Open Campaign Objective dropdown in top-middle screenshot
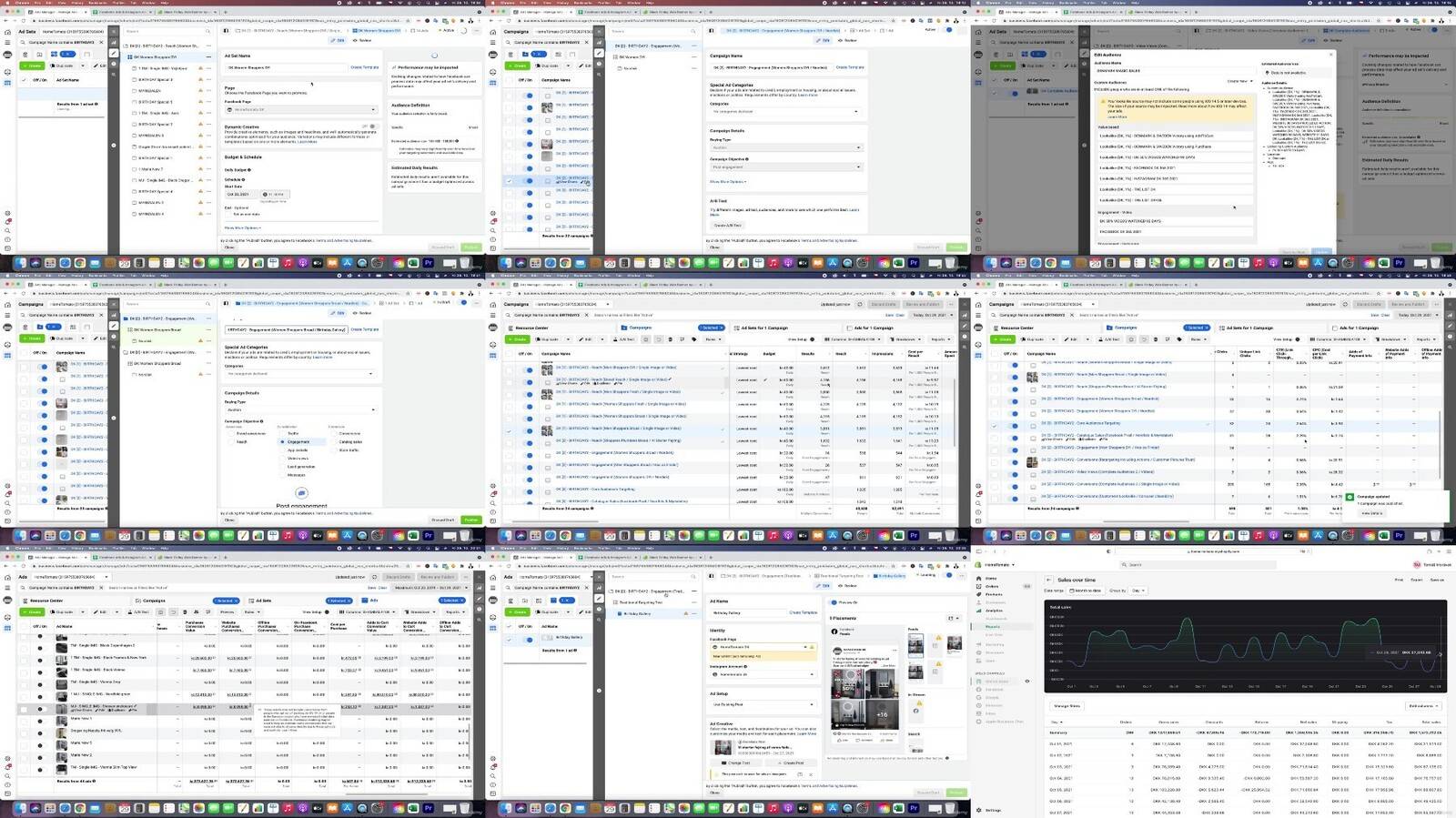The image size is (1456, 818). pyautogui.click(x=785, y=167)
